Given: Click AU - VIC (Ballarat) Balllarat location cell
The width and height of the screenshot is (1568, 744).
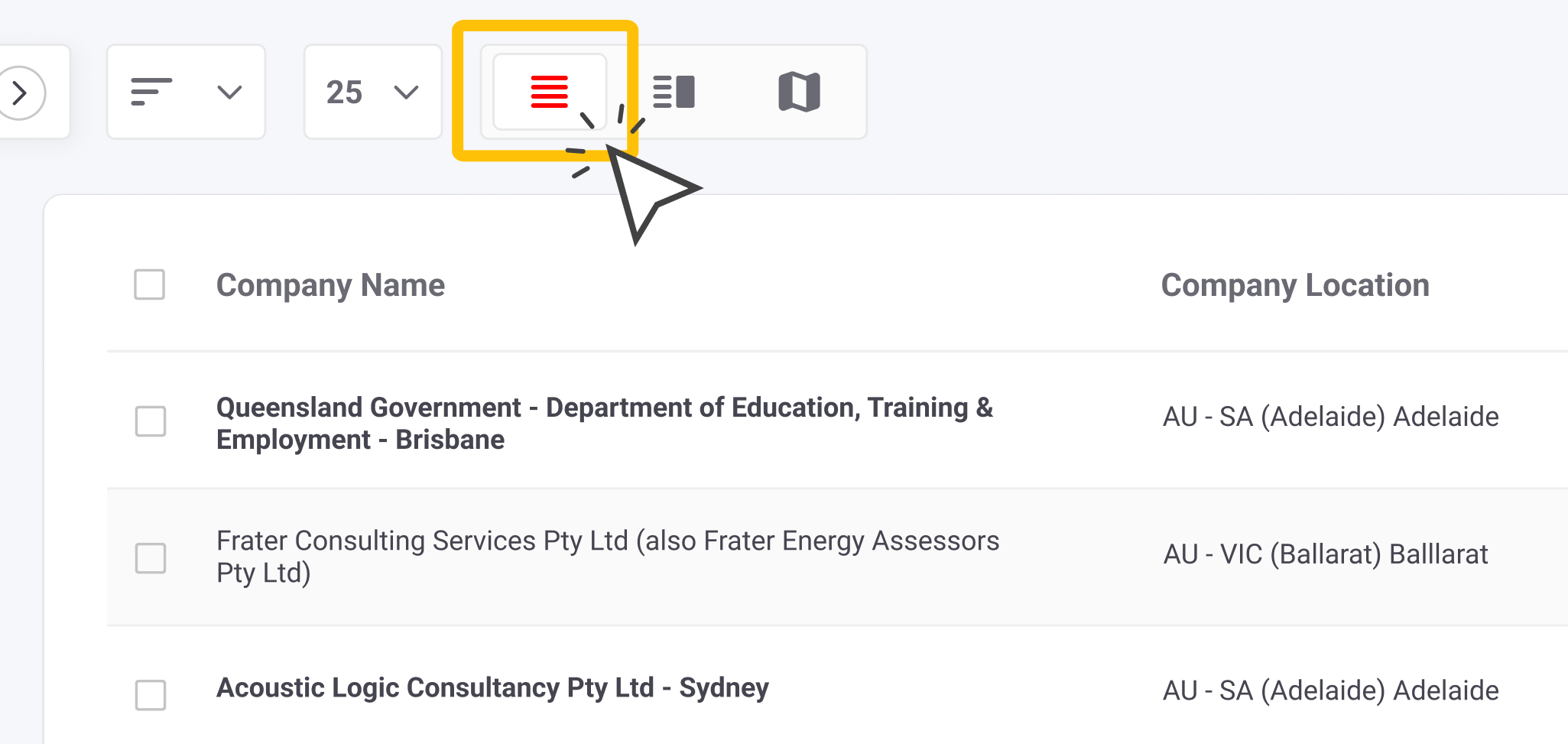Looking at the screenshot, I should tap(1325, 554).
